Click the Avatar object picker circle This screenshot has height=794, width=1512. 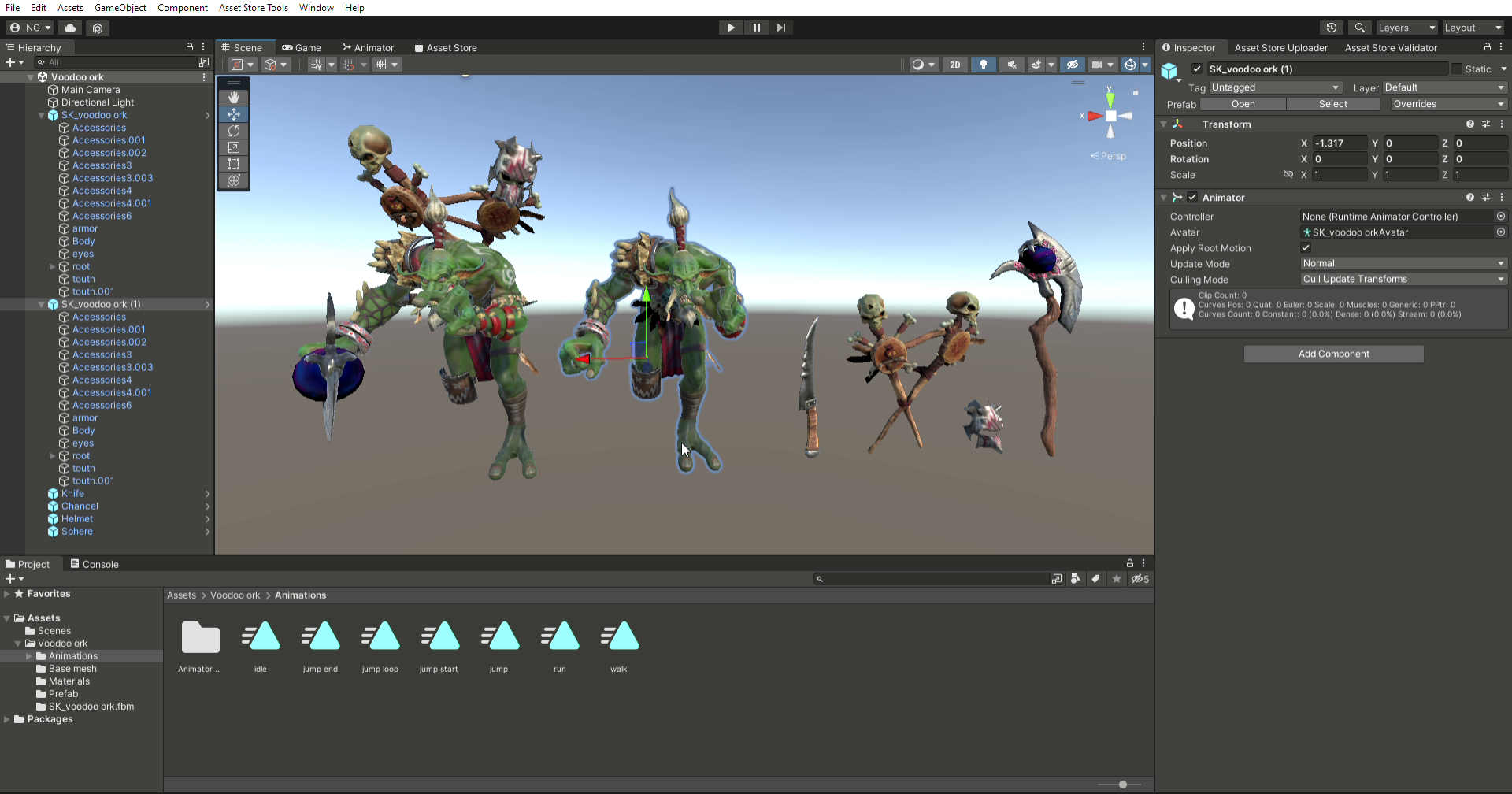(x=1501, y=232)
